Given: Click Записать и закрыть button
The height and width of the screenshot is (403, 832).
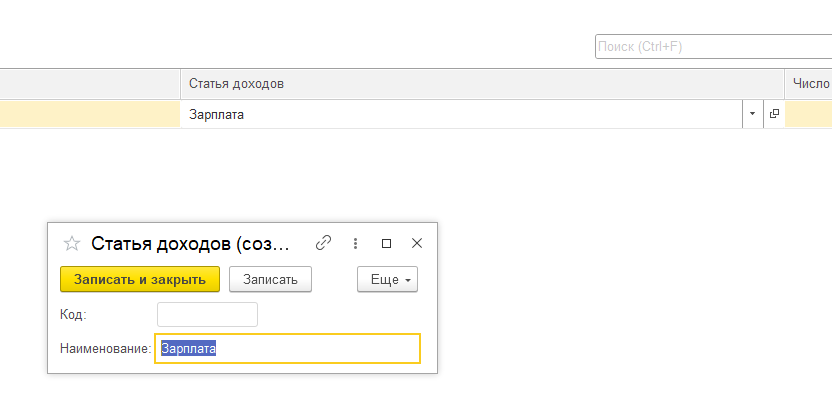Looking at the screenshot, I should [x=140, y=279].
